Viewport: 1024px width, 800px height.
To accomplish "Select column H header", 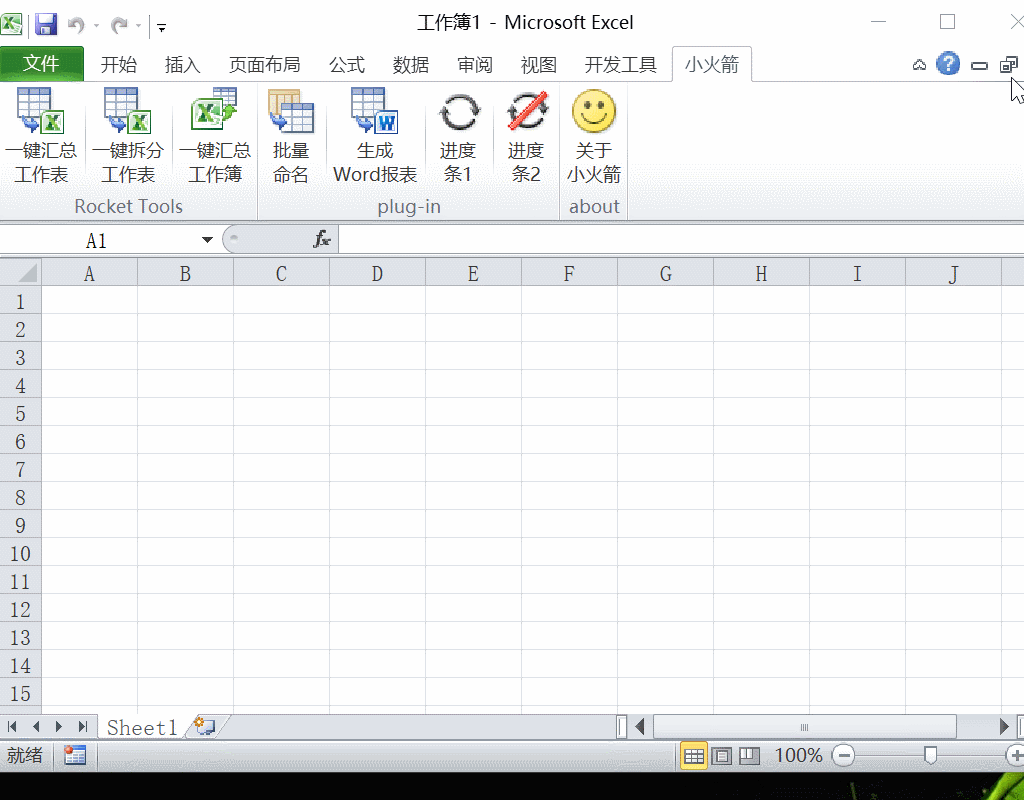I will coord(761,272).
